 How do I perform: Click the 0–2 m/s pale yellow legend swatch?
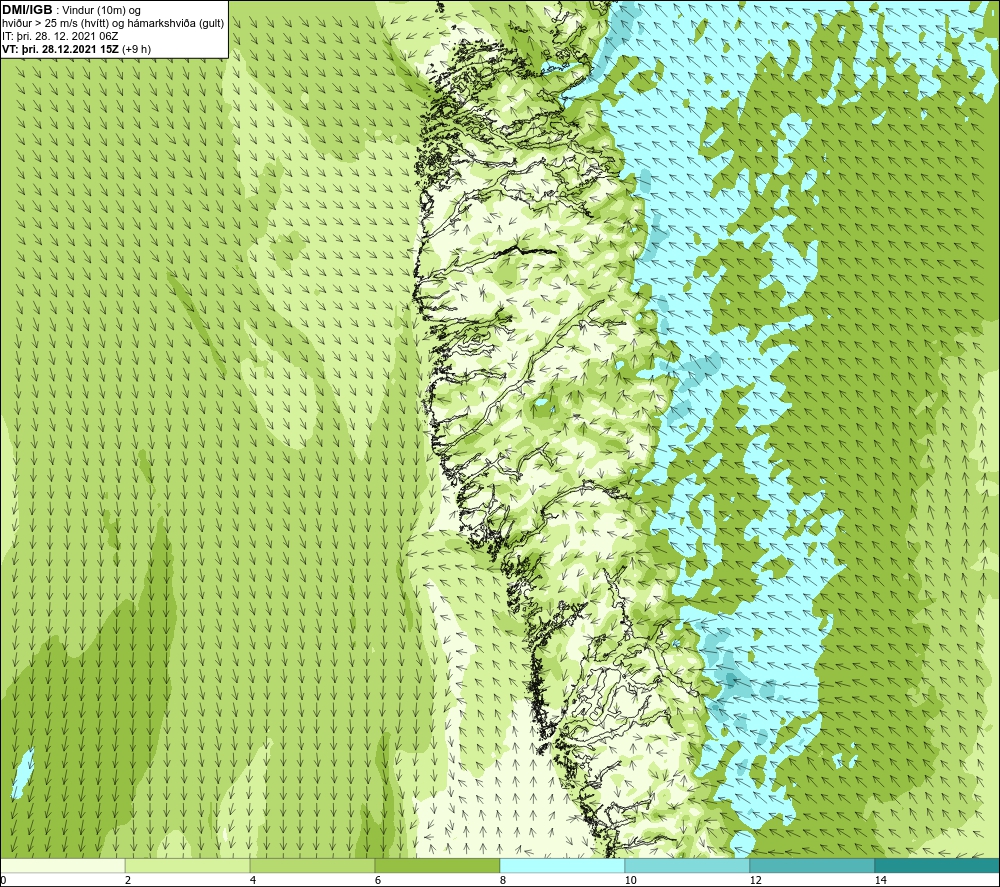pyautogui.click(x=62, y=865)
